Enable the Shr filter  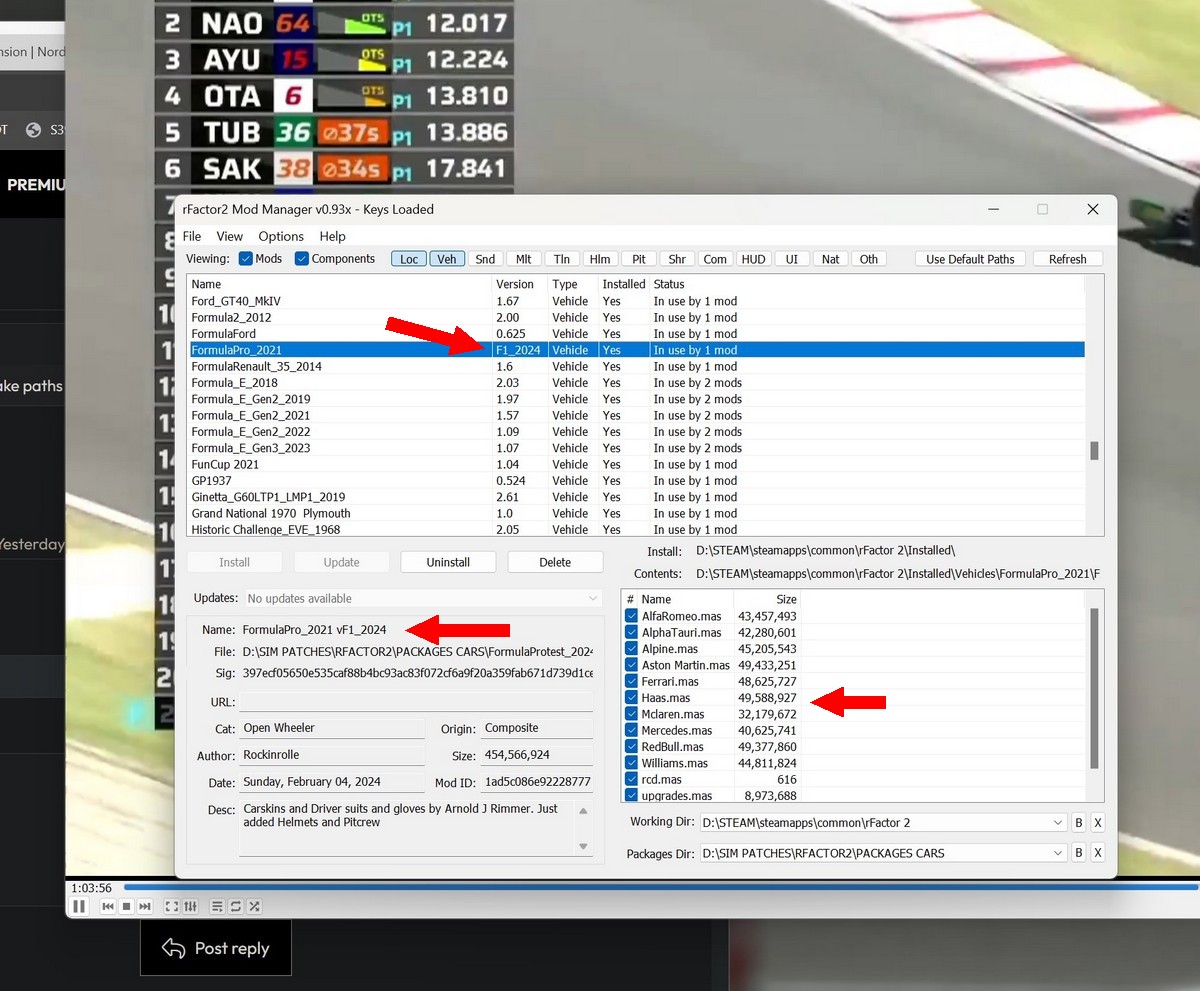click(677, 259)
